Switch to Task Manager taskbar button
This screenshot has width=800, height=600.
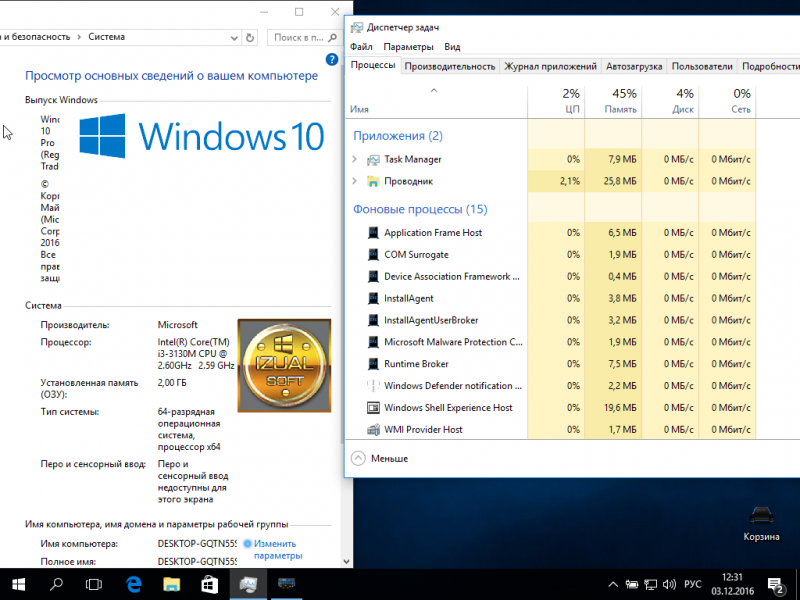[248, 584]
